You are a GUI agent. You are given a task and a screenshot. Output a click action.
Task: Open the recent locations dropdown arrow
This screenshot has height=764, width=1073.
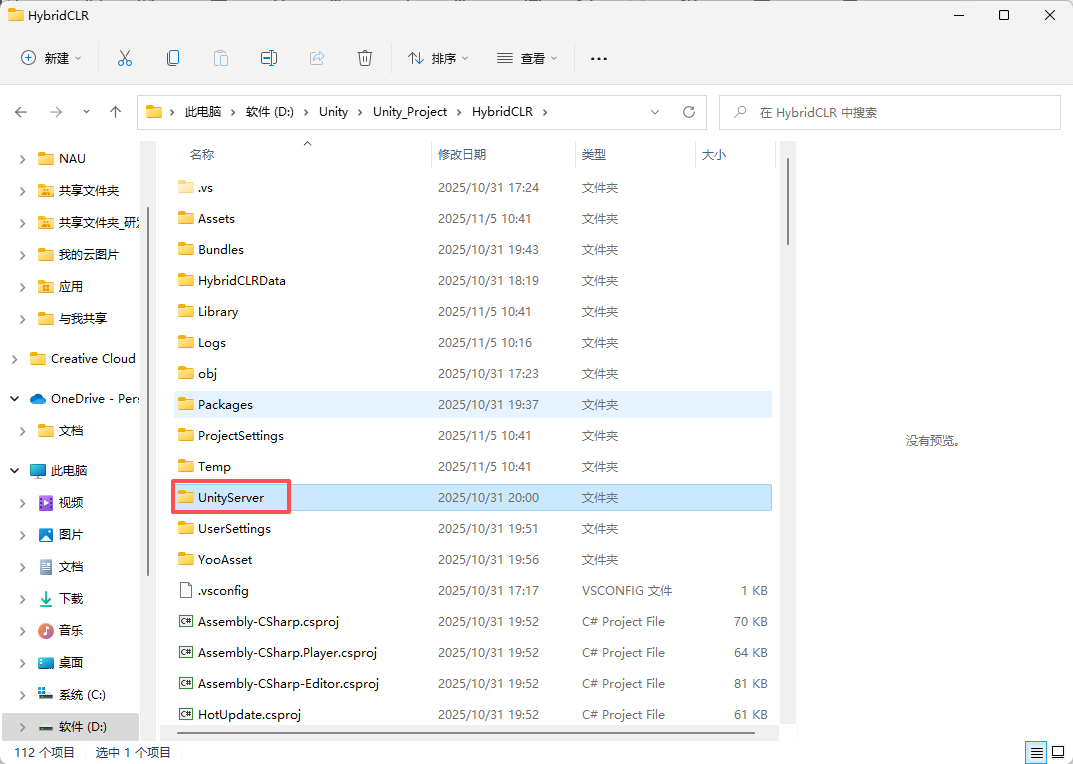pos(86,112)
